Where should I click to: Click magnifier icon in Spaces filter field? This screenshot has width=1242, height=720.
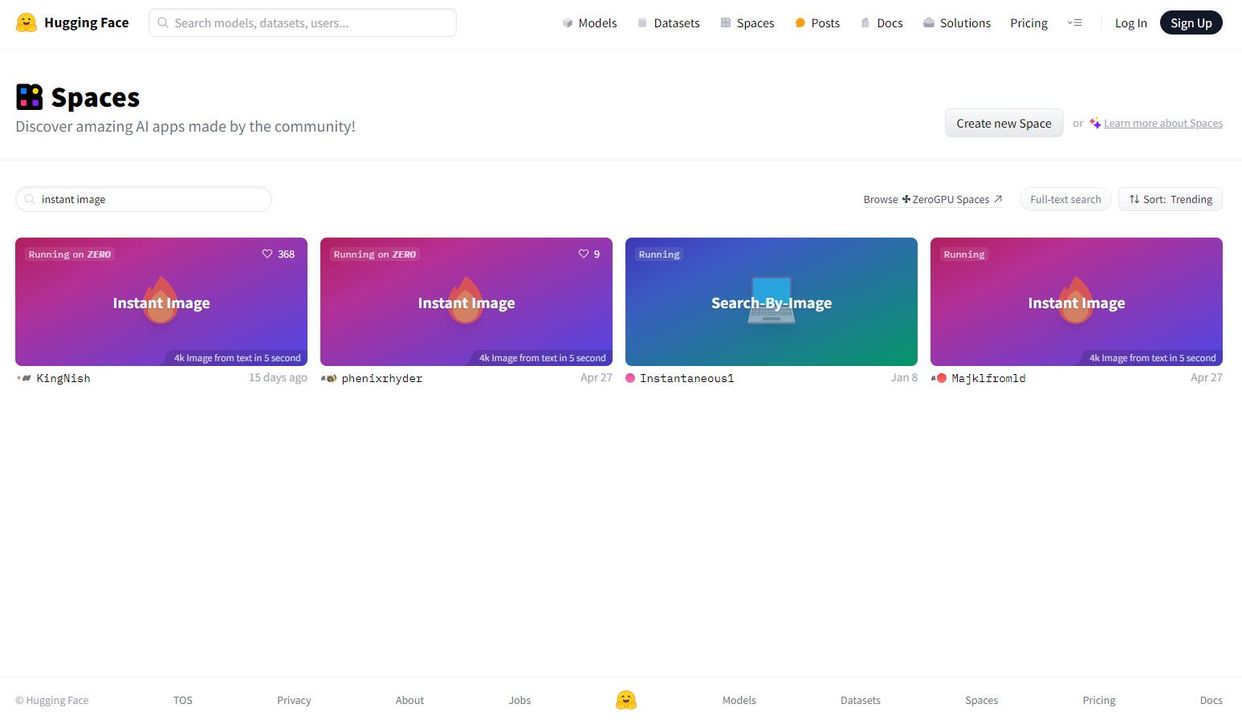point(29,199)
